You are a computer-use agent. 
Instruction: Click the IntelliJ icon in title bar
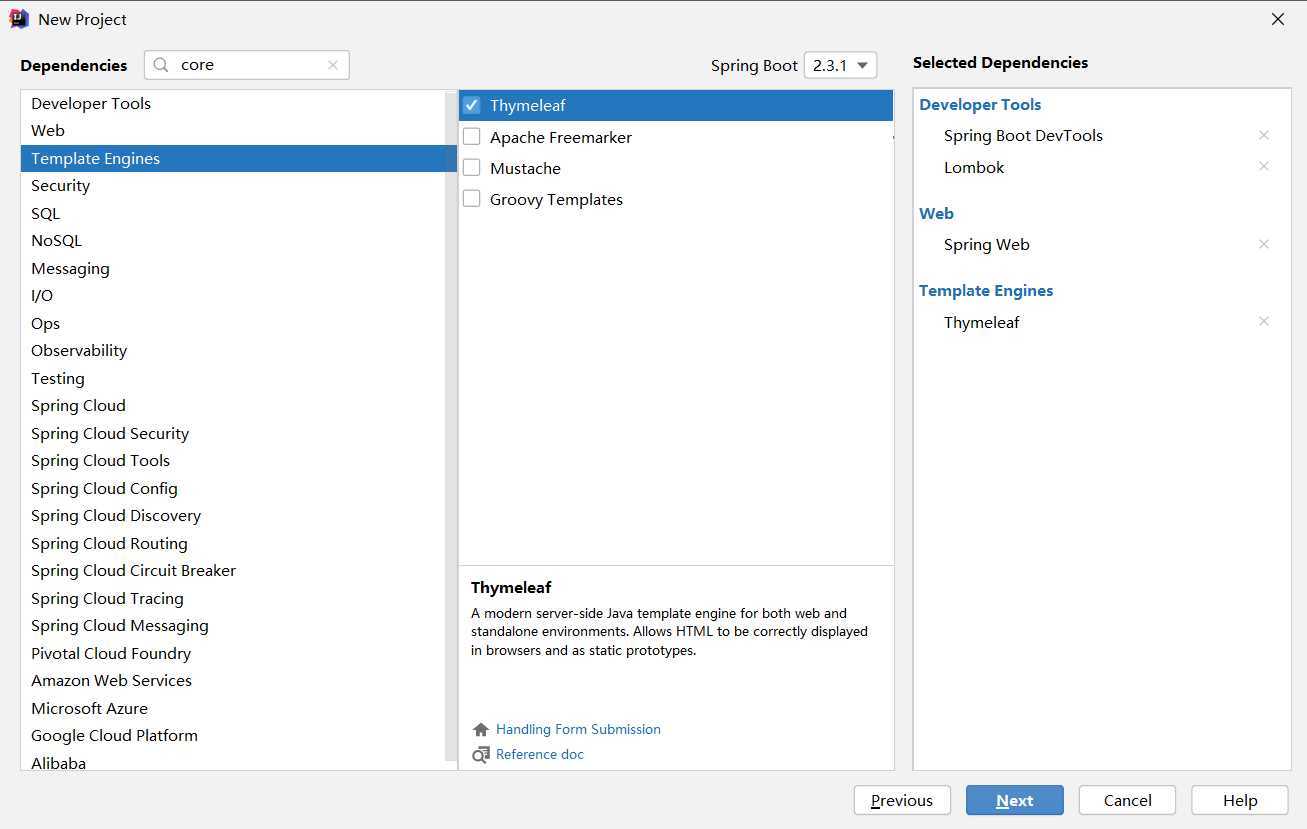point(19,19)
